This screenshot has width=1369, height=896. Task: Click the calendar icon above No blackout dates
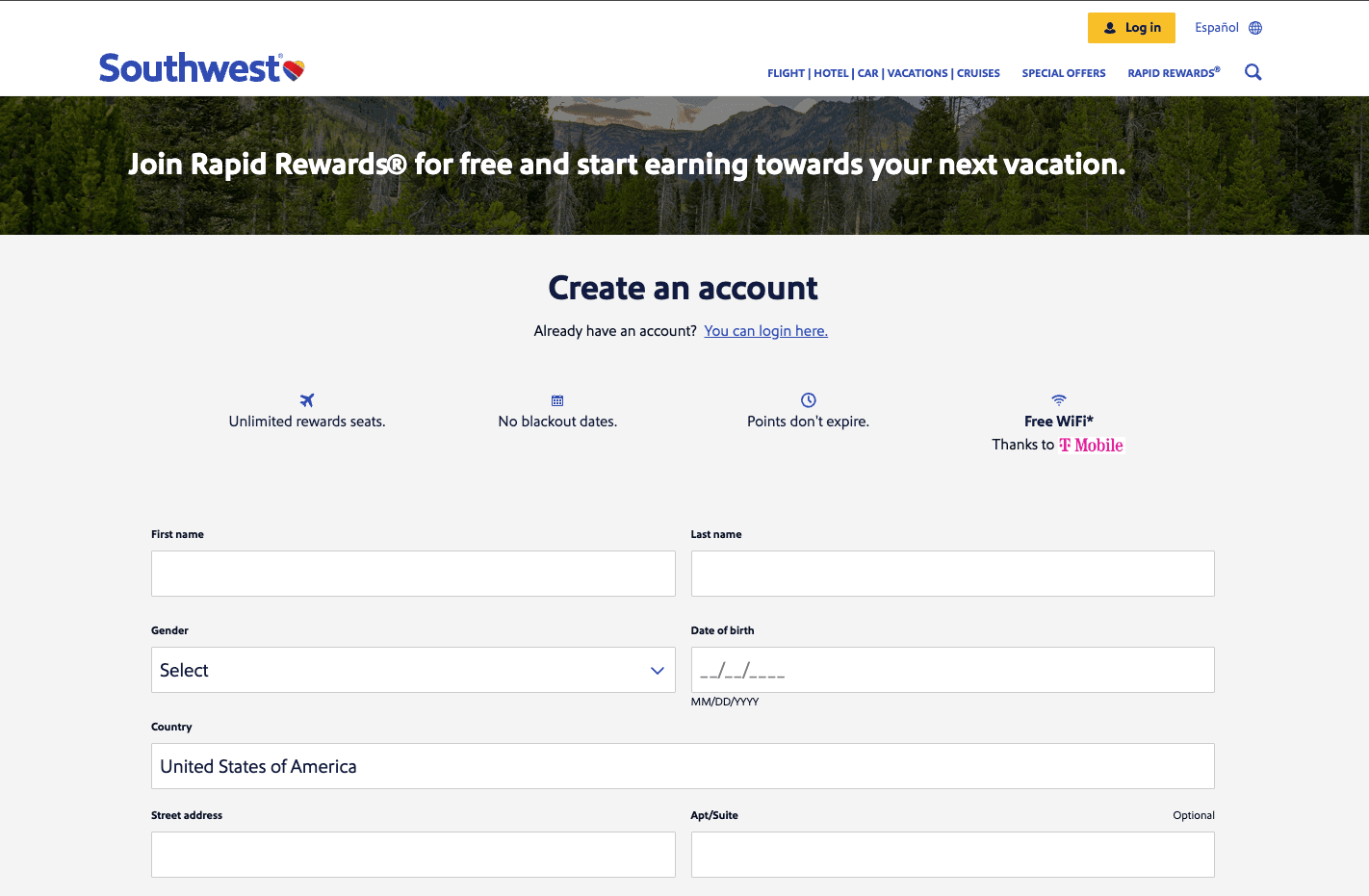pos(557,399)
